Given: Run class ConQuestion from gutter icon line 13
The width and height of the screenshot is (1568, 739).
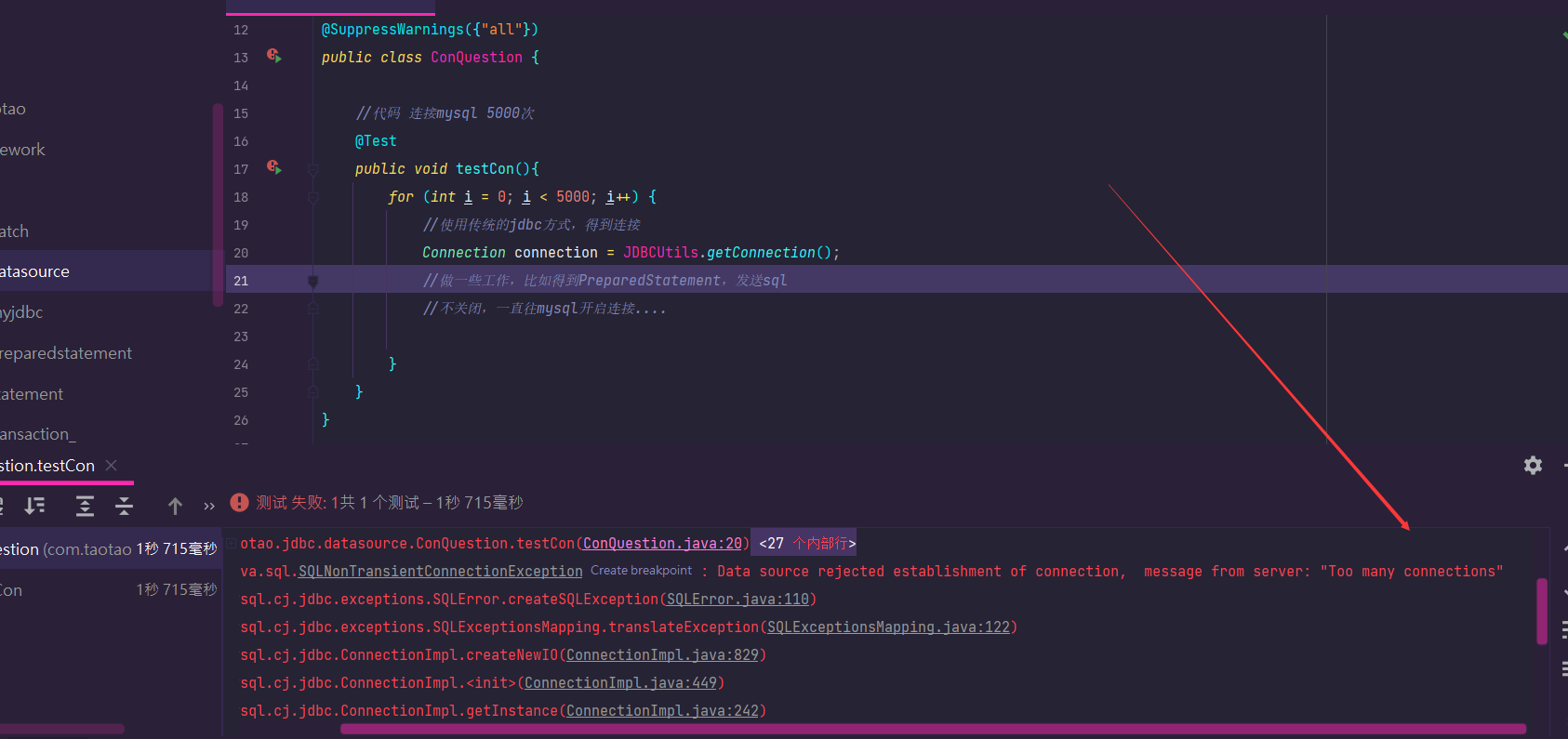Looking at the screenshot, I should click(x=273, y=56).
